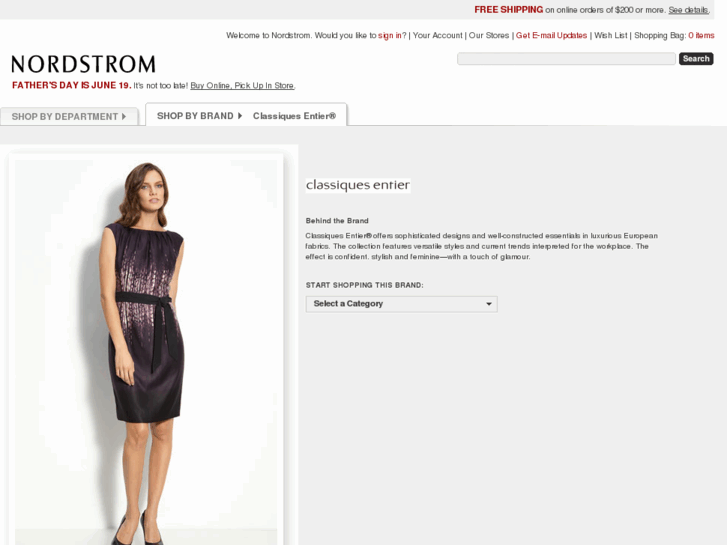The width and height of the screenshot is (727, 545).
Task: Open Your Account link
Action: [x=437, y=35]
